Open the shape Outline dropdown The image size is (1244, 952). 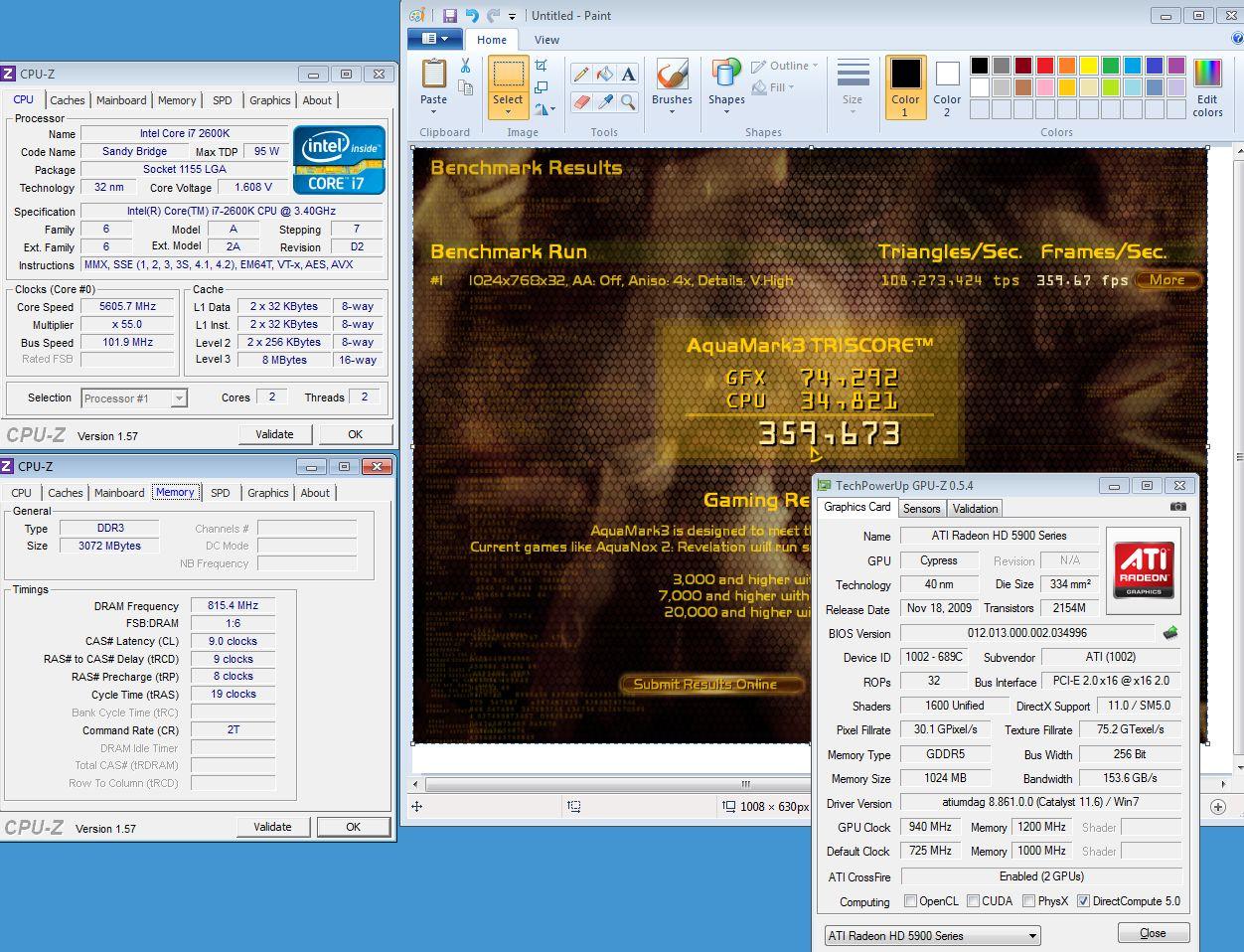(x=784, y=66)
